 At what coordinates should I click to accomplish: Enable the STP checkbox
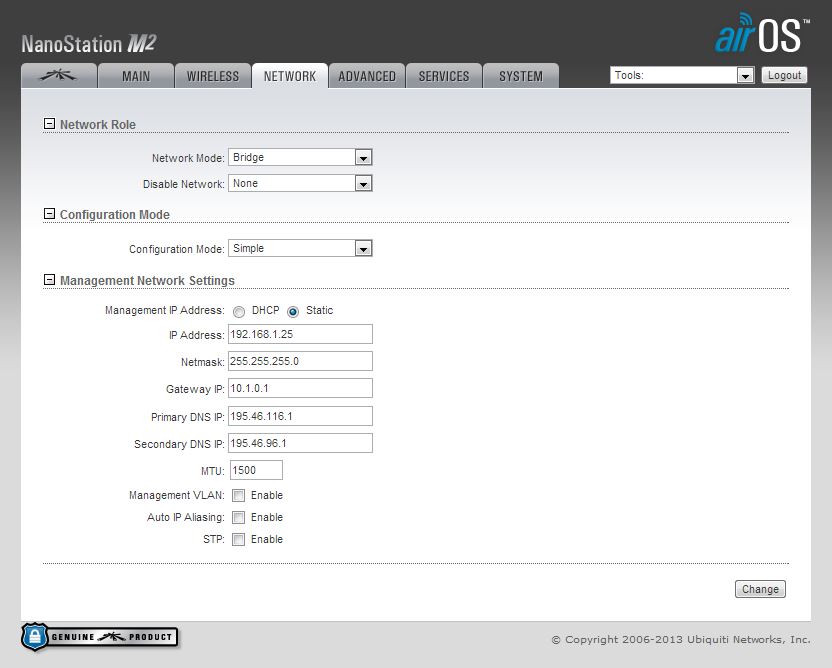click(239, 540)
